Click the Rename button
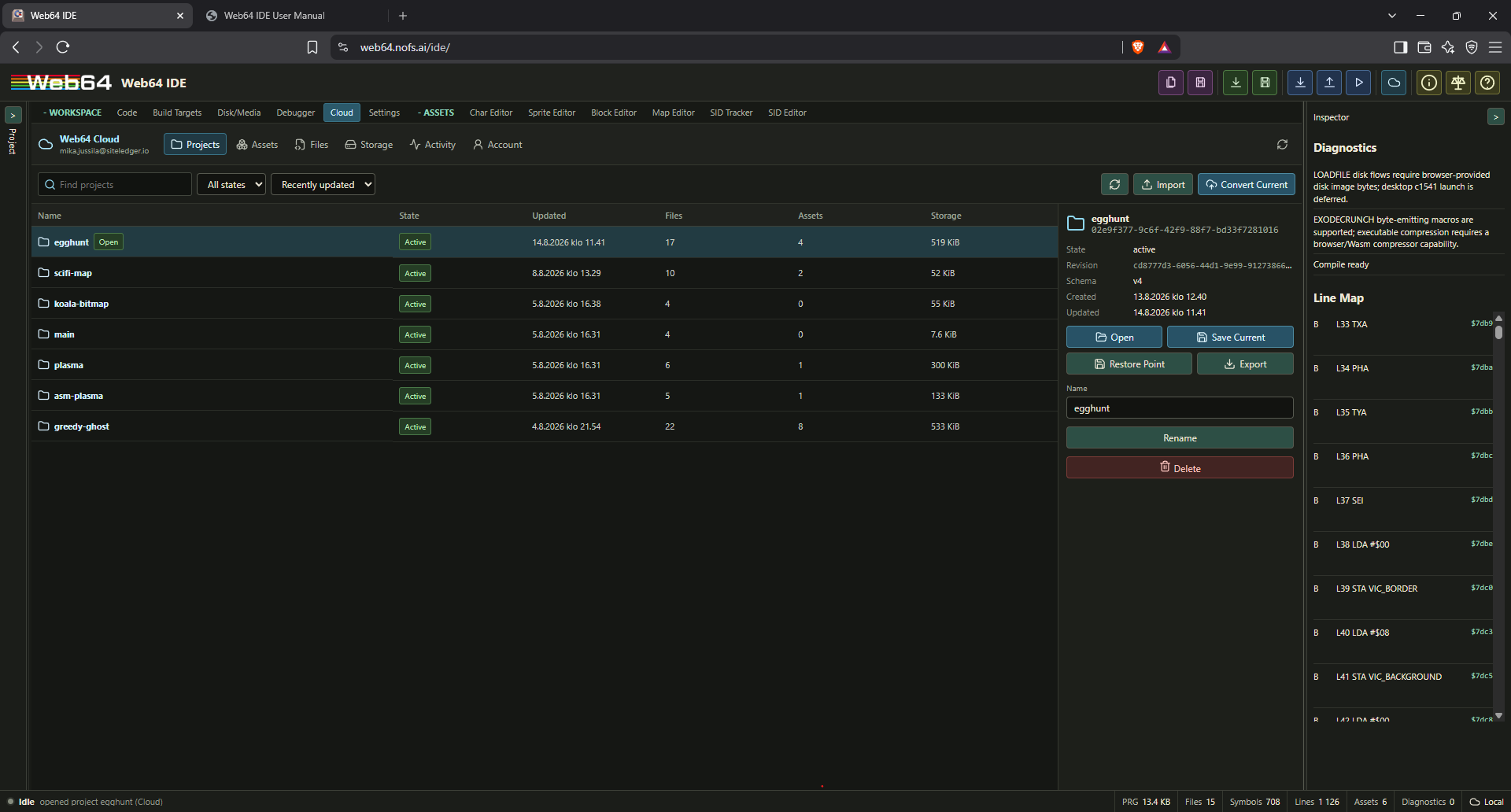The height and width of the screenshot is (812, 1511). [x=1180, y=437]
